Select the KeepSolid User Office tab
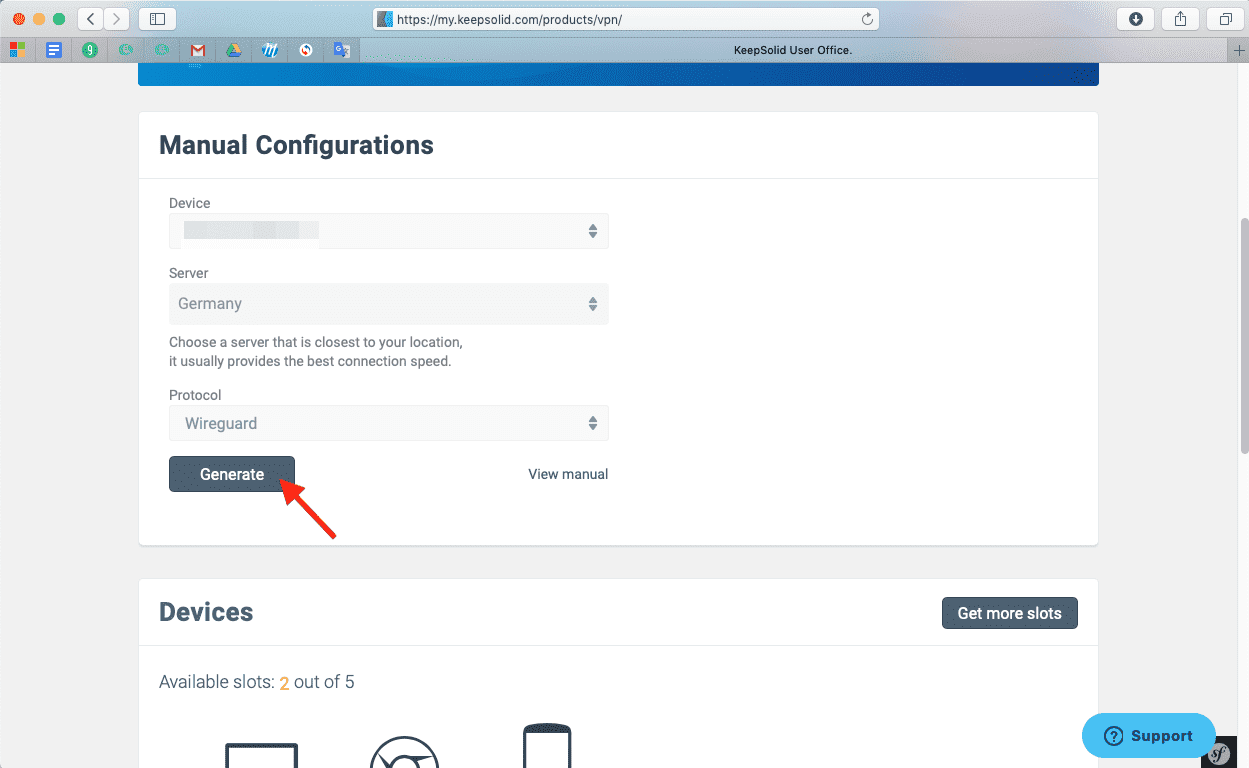The width and height of the screenshot is (1249, 768). click(792, 50)
